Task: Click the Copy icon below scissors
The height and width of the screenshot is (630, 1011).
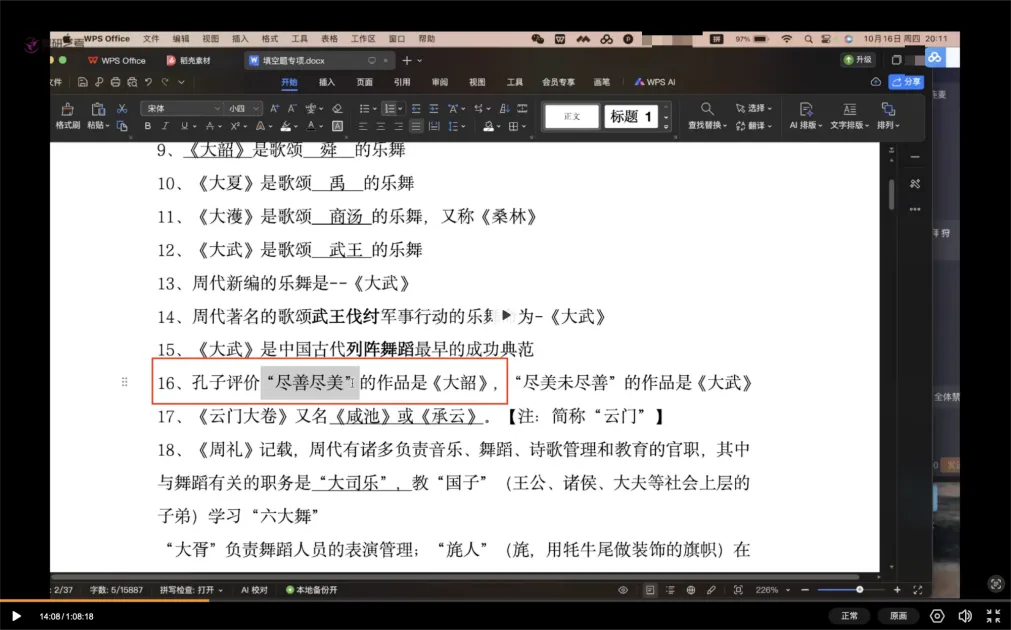Action: (x=122, y=126)
